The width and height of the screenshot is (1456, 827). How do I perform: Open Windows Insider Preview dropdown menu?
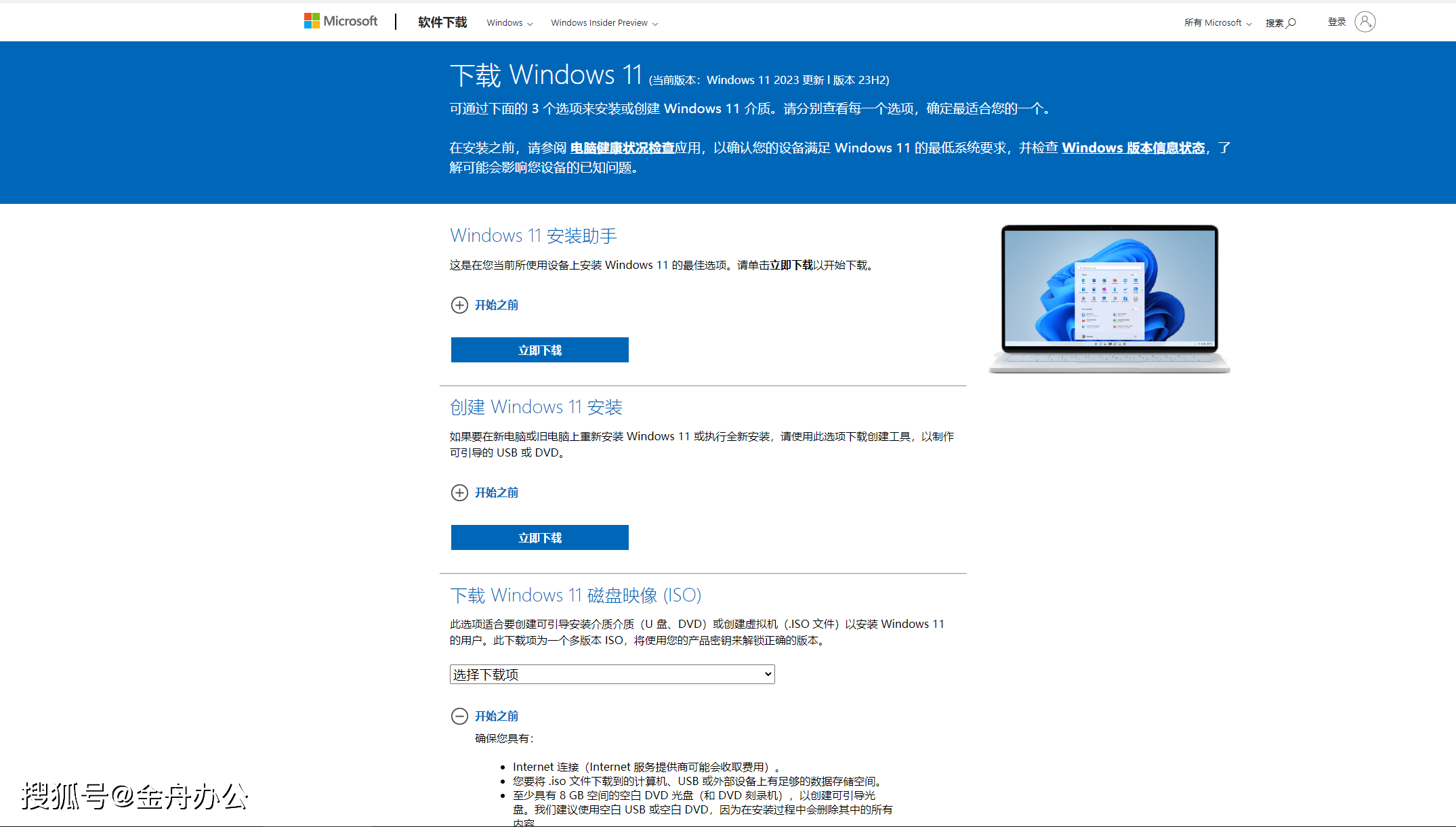pos(604,23)
